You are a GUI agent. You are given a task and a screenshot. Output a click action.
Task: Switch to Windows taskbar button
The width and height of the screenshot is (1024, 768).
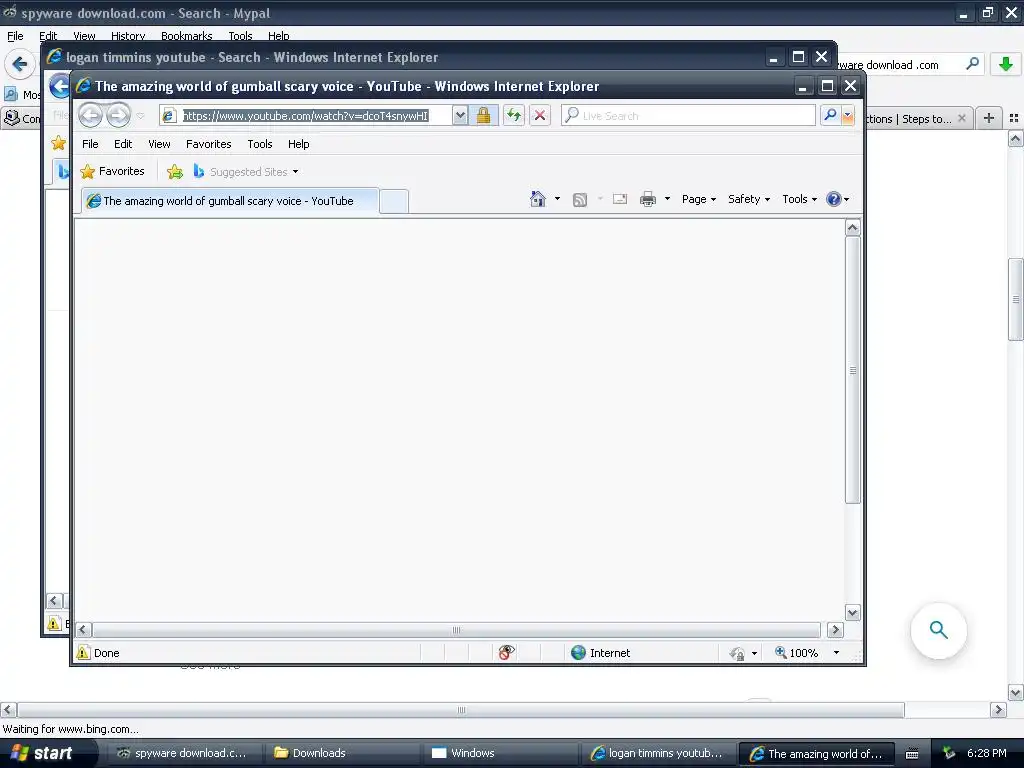click(x=500, y=753)
